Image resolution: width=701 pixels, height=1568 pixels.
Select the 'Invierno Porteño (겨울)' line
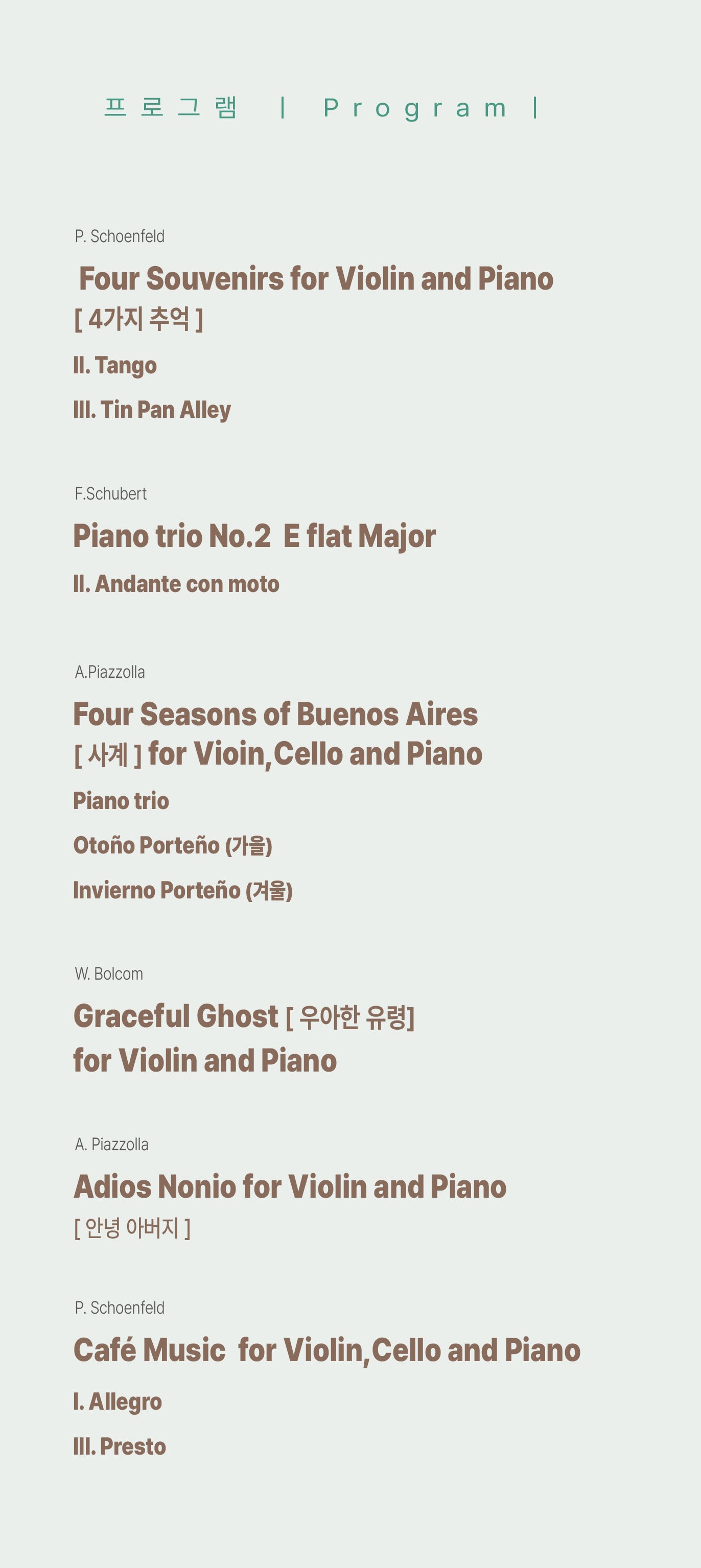pos(183,891)
